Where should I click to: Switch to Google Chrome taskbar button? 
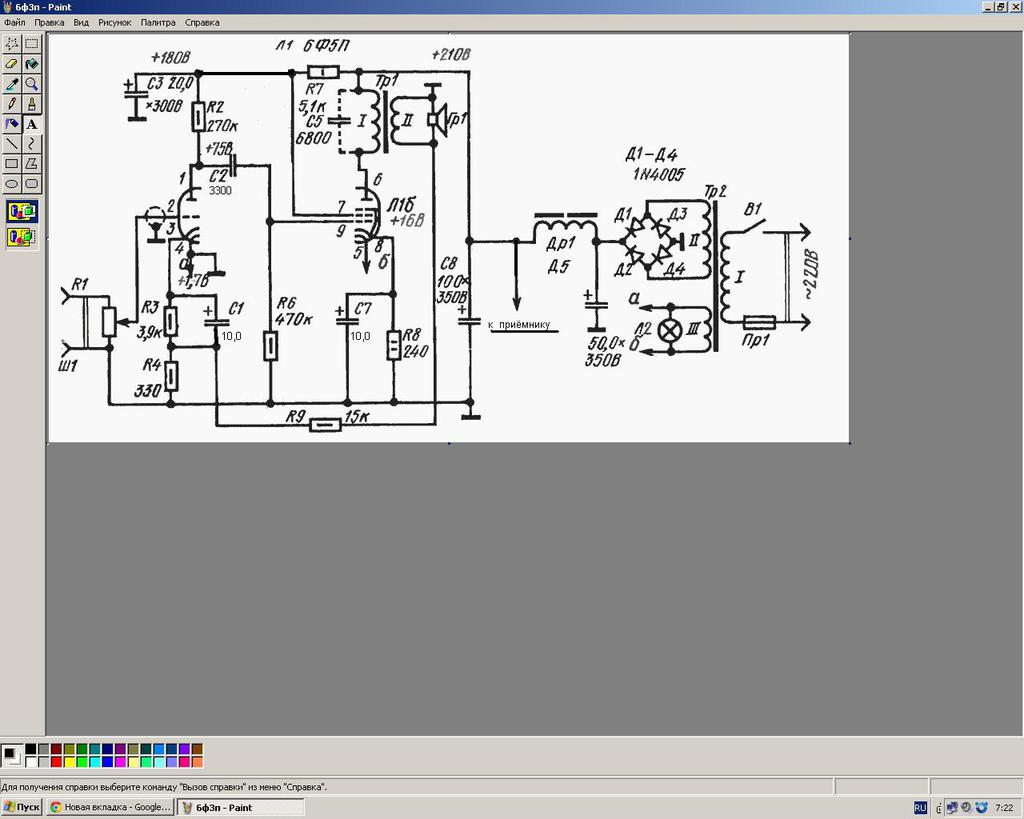point(111,807)
